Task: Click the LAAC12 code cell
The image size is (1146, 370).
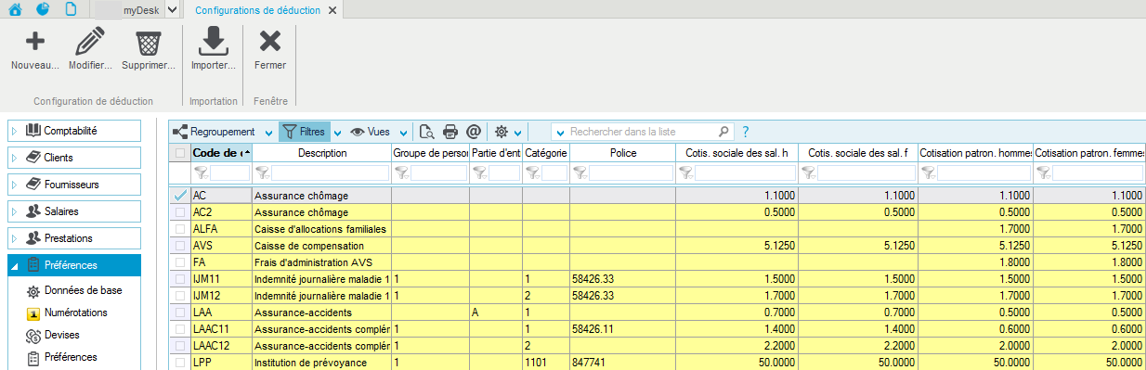Action: point(221,347)
